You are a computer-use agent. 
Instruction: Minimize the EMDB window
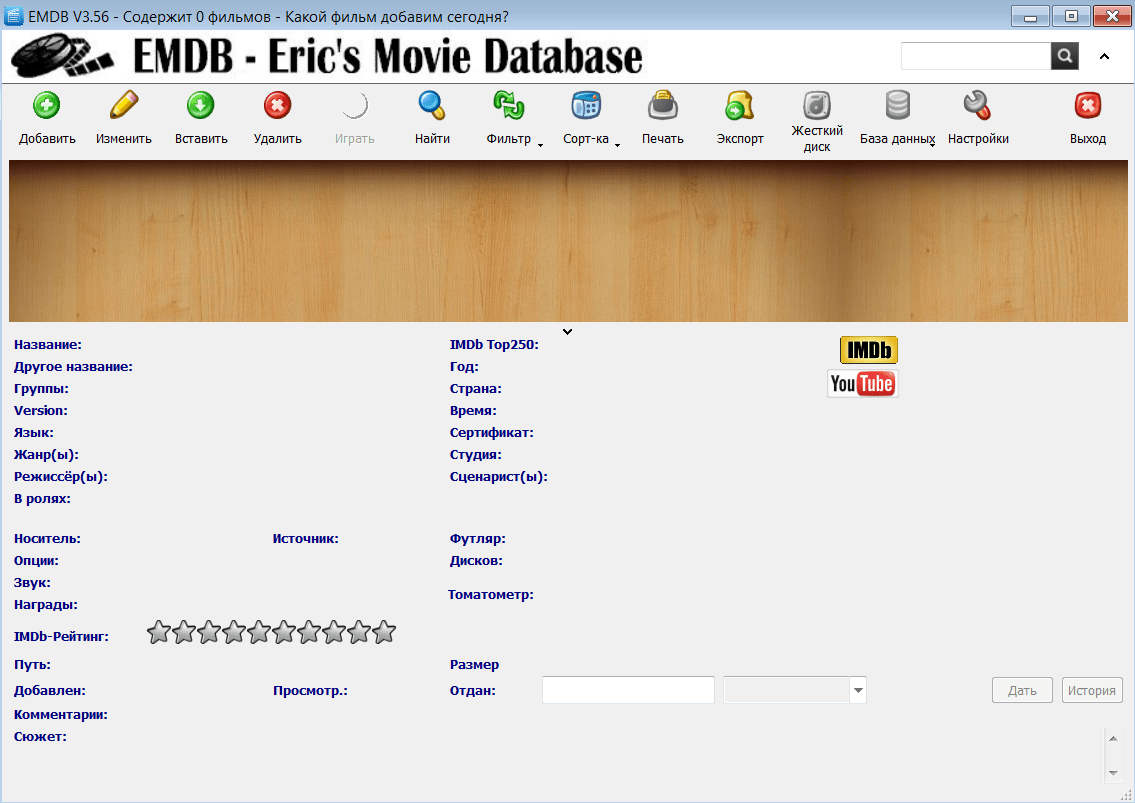[1030, 16]
